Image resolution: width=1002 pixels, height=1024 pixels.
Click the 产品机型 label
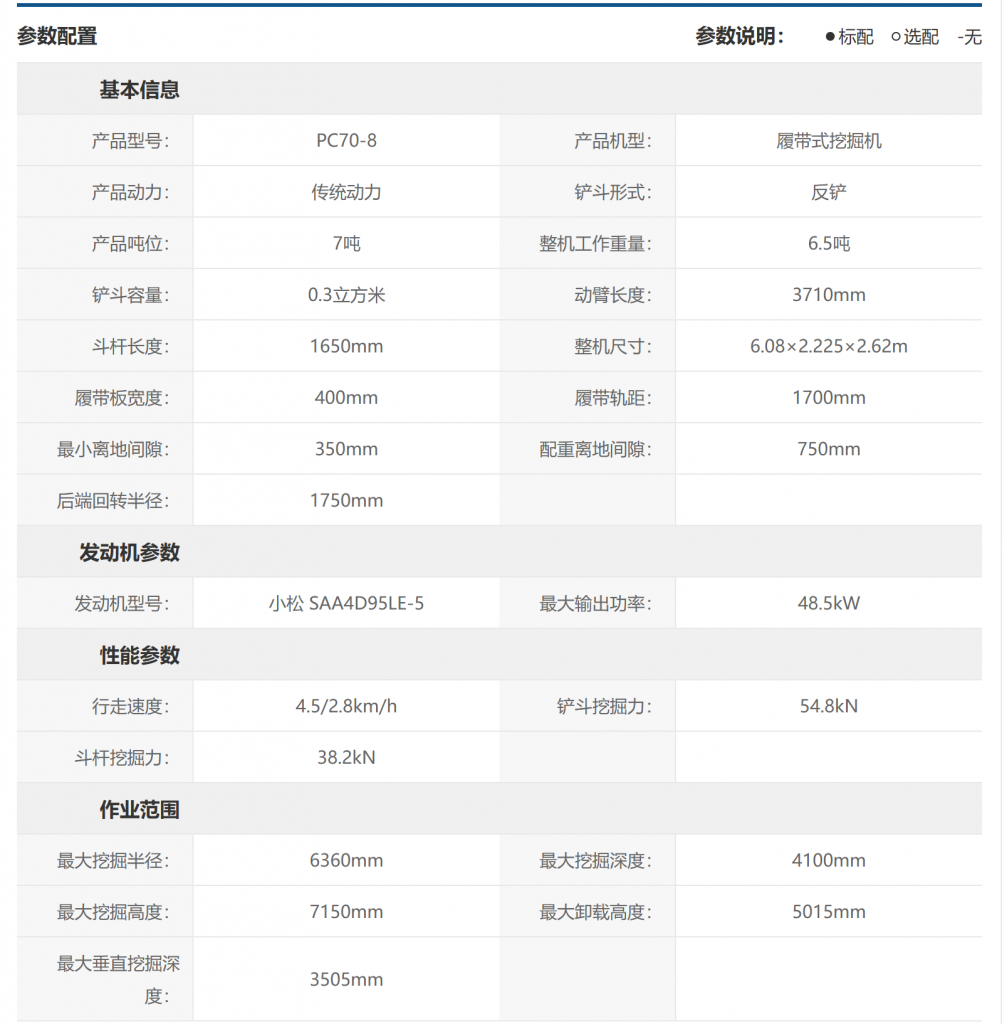point(613,140)
